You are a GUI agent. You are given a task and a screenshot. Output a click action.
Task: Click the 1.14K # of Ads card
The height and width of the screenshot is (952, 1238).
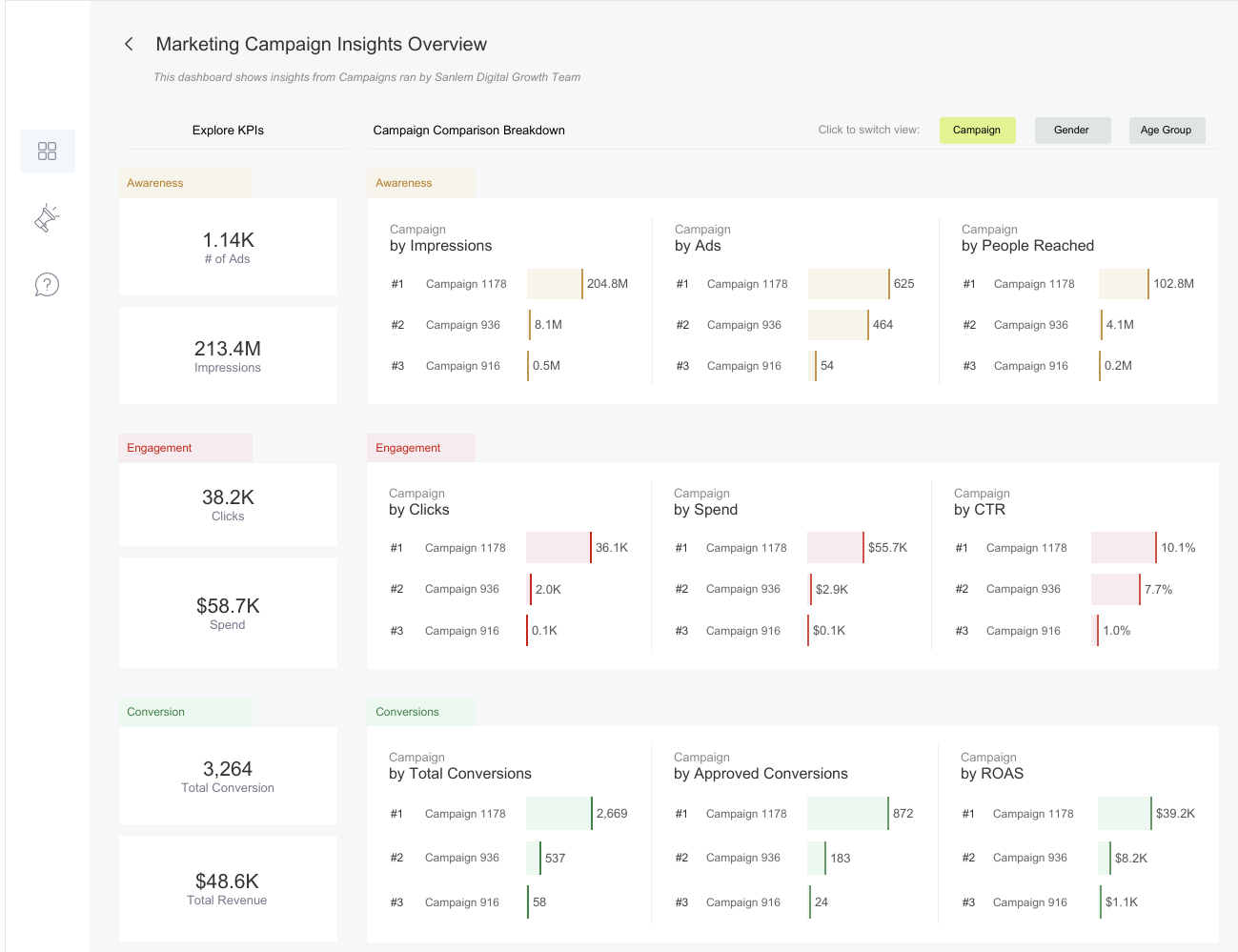[x=228, y=247]
